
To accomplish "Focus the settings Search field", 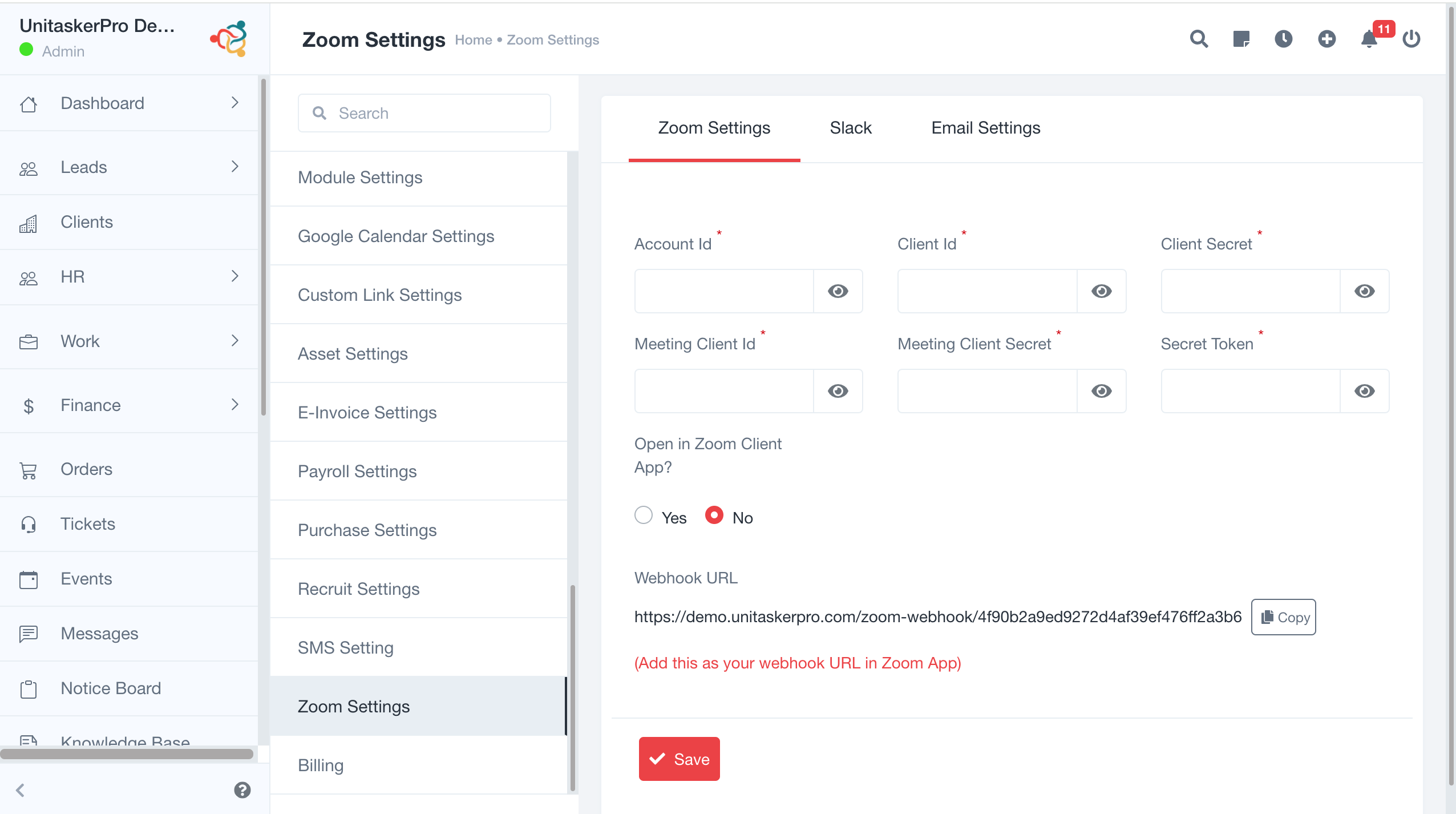I will point(424,113).
